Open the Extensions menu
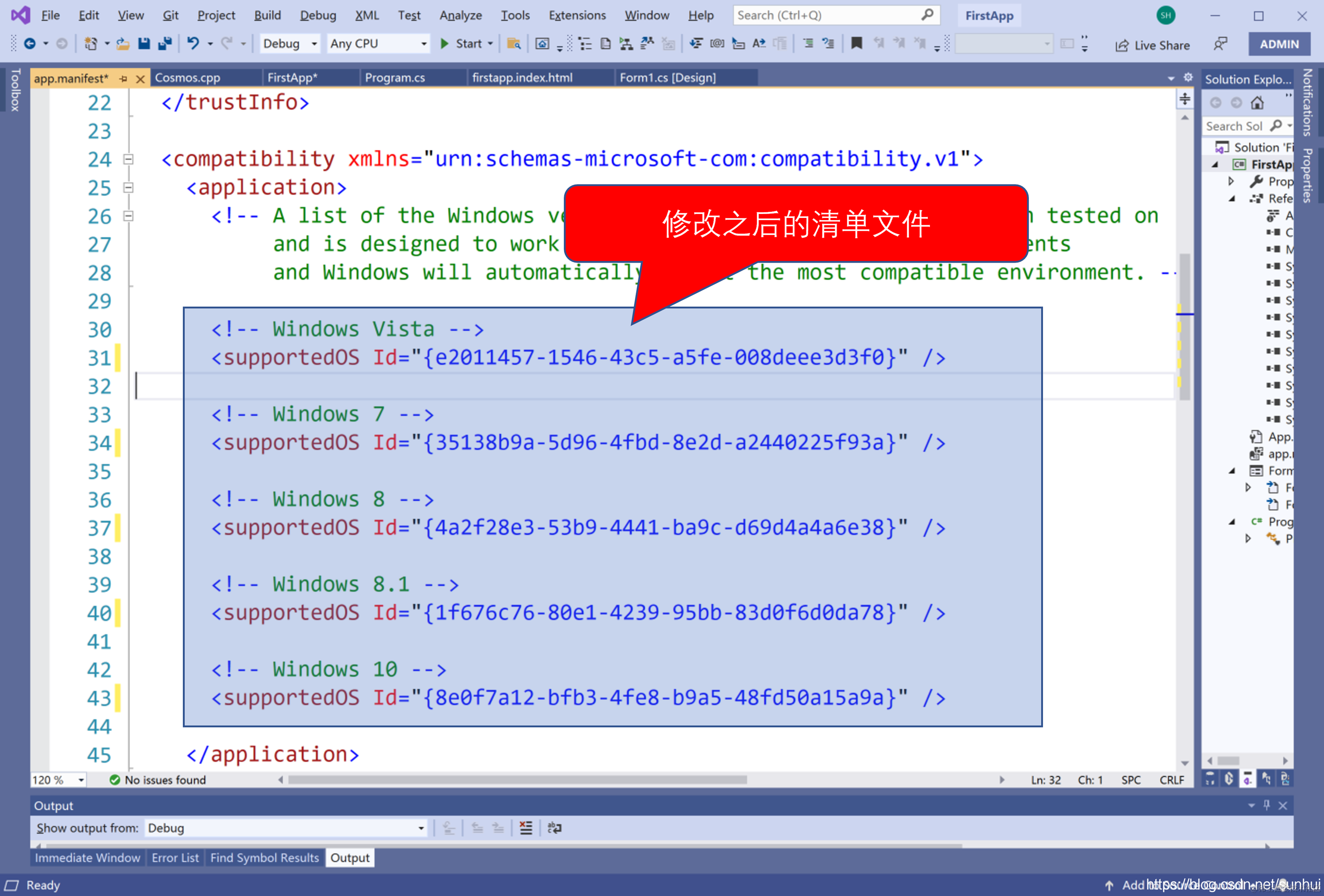 pyautogui.click(x=577, y=15)
